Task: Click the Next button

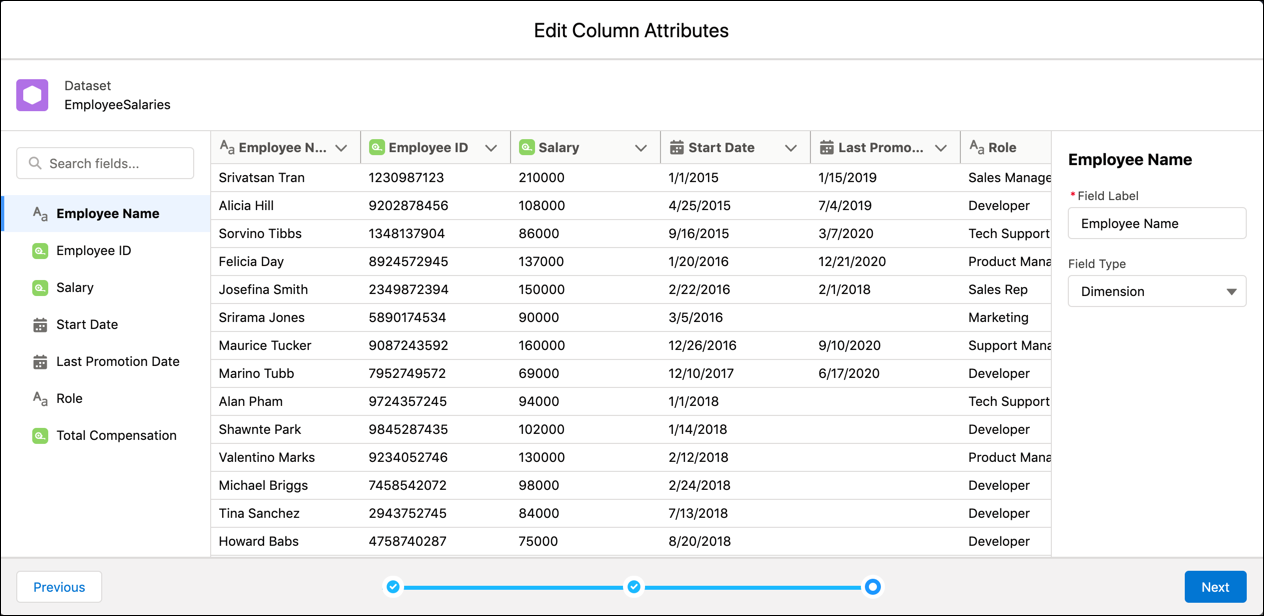Action: pyautogui.click(x=1215, y=587)
